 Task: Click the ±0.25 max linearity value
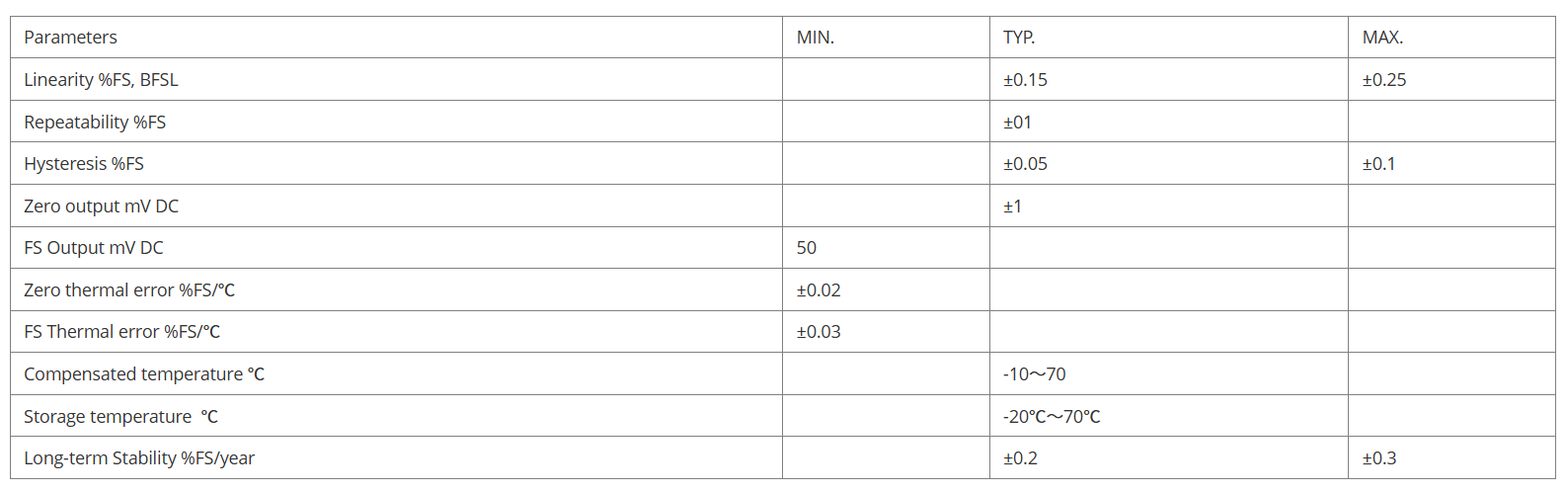click(1384, 80)
